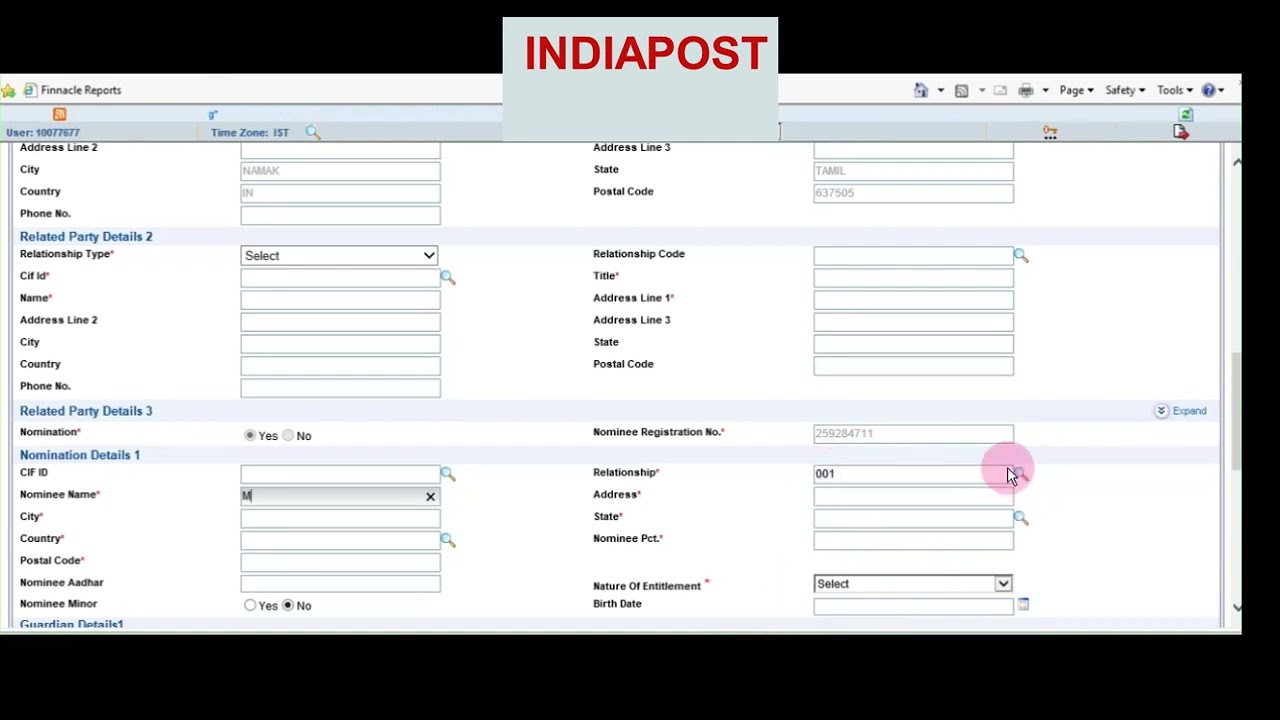Open the Page menu
1280x720 pixels.
[1076, 90]
